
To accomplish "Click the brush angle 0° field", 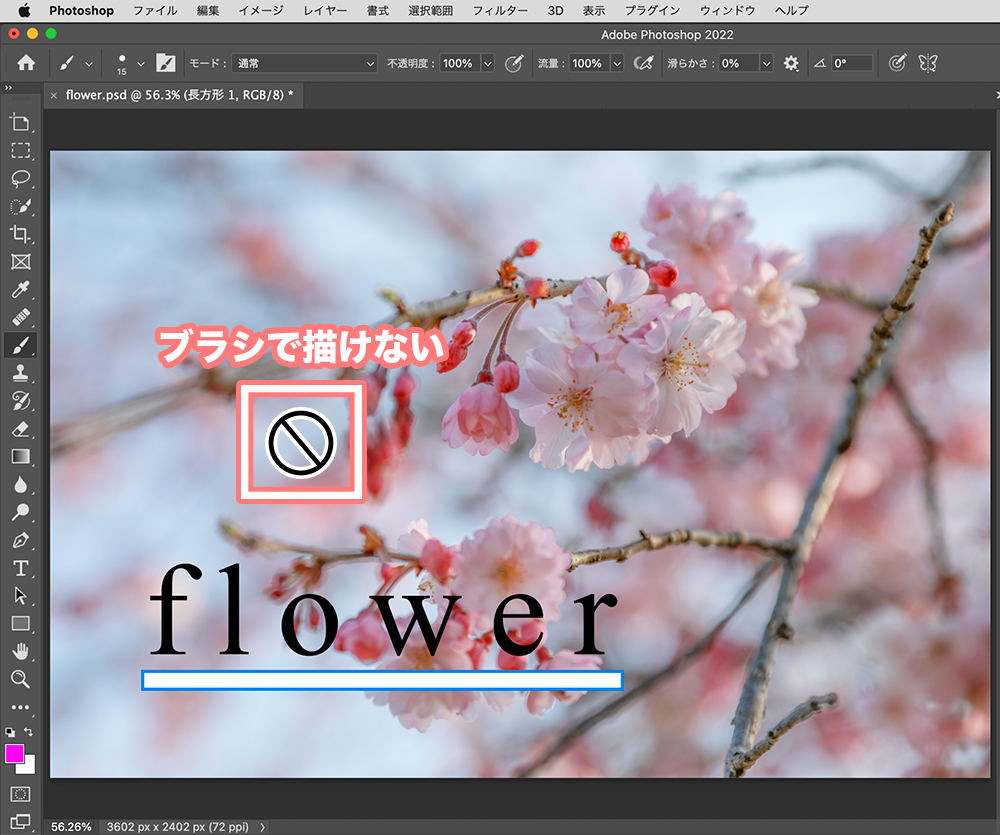I will click(x=851, y=63).
